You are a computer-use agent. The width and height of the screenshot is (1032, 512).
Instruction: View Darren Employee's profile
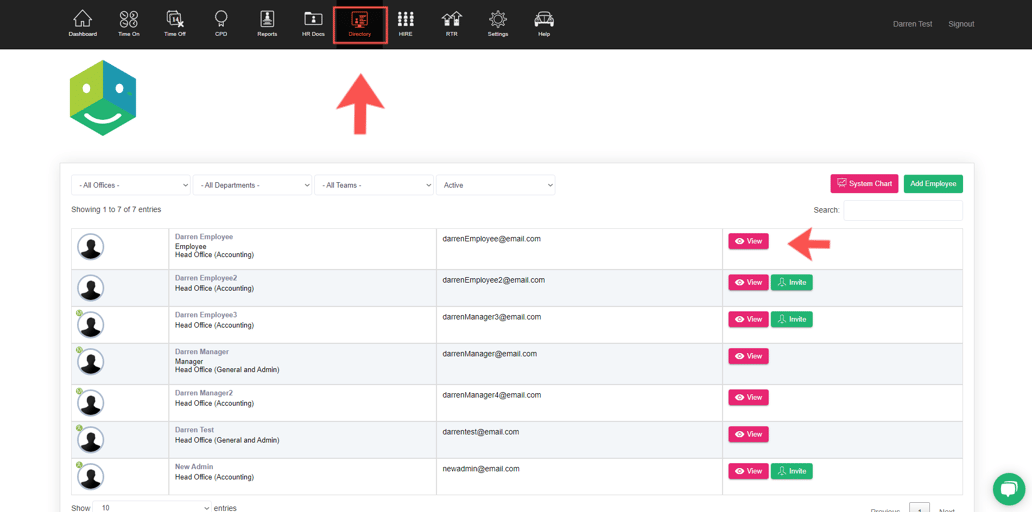click(x=748, y=241)
